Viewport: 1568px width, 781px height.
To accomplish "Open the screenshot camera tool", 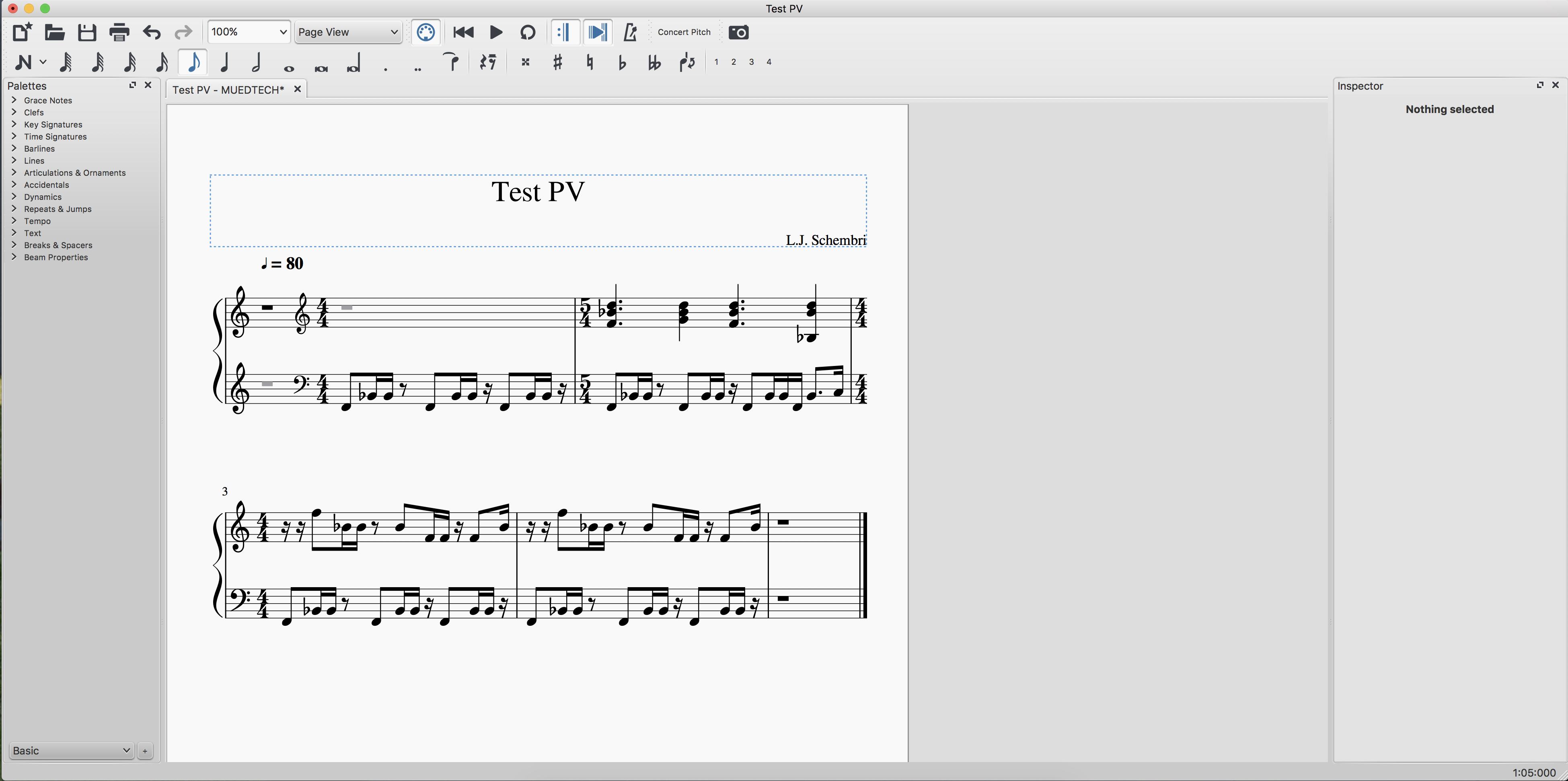I will point(738,32).
